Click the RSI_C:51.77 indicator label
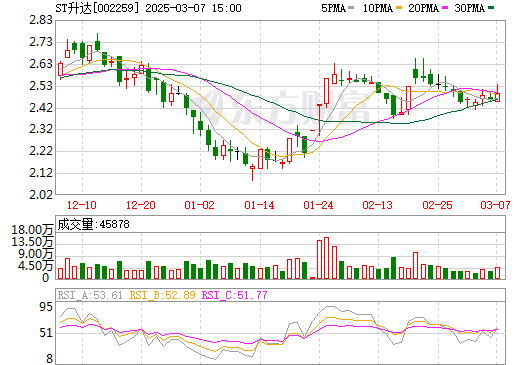This screenshot has height=365, width=520. point(235,295)
